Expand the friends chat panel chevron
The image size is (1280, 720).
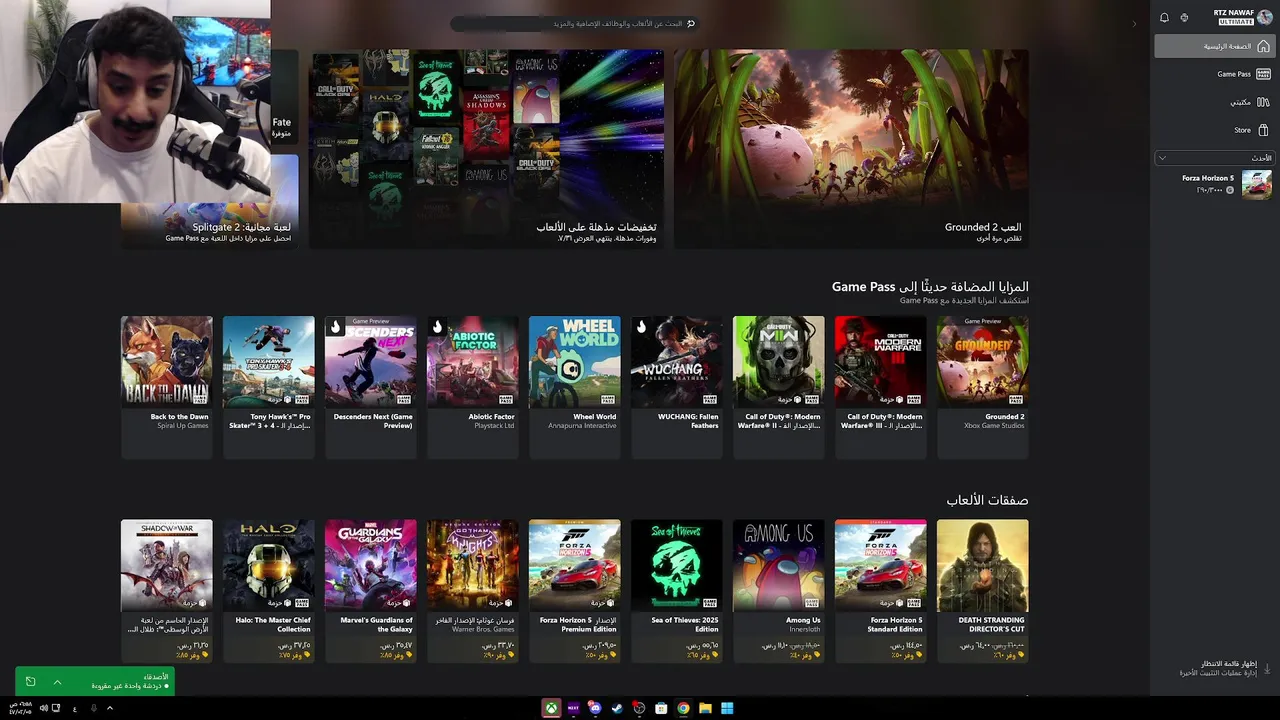(57, 682)
